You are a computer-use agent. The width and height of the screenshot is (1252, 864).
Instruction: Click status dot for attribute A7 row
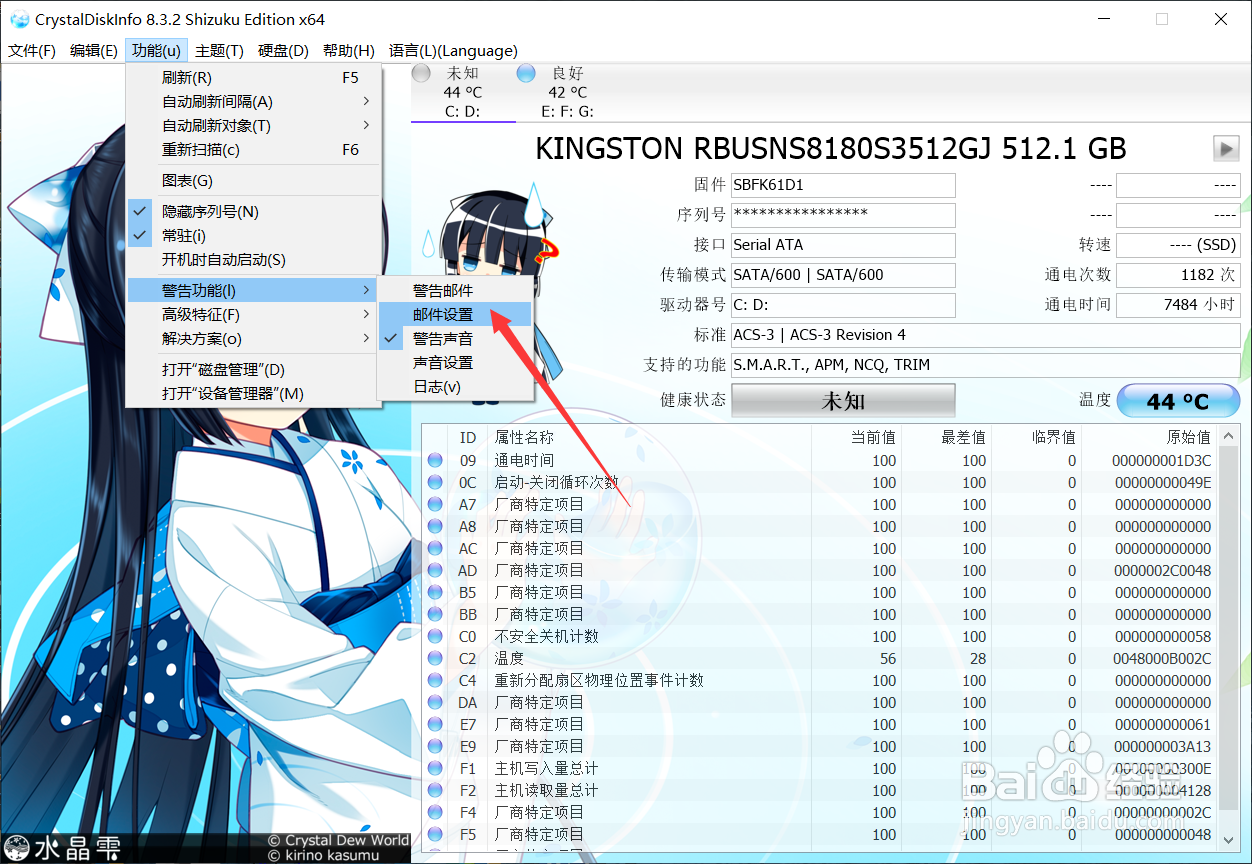[x=435, y=505]
